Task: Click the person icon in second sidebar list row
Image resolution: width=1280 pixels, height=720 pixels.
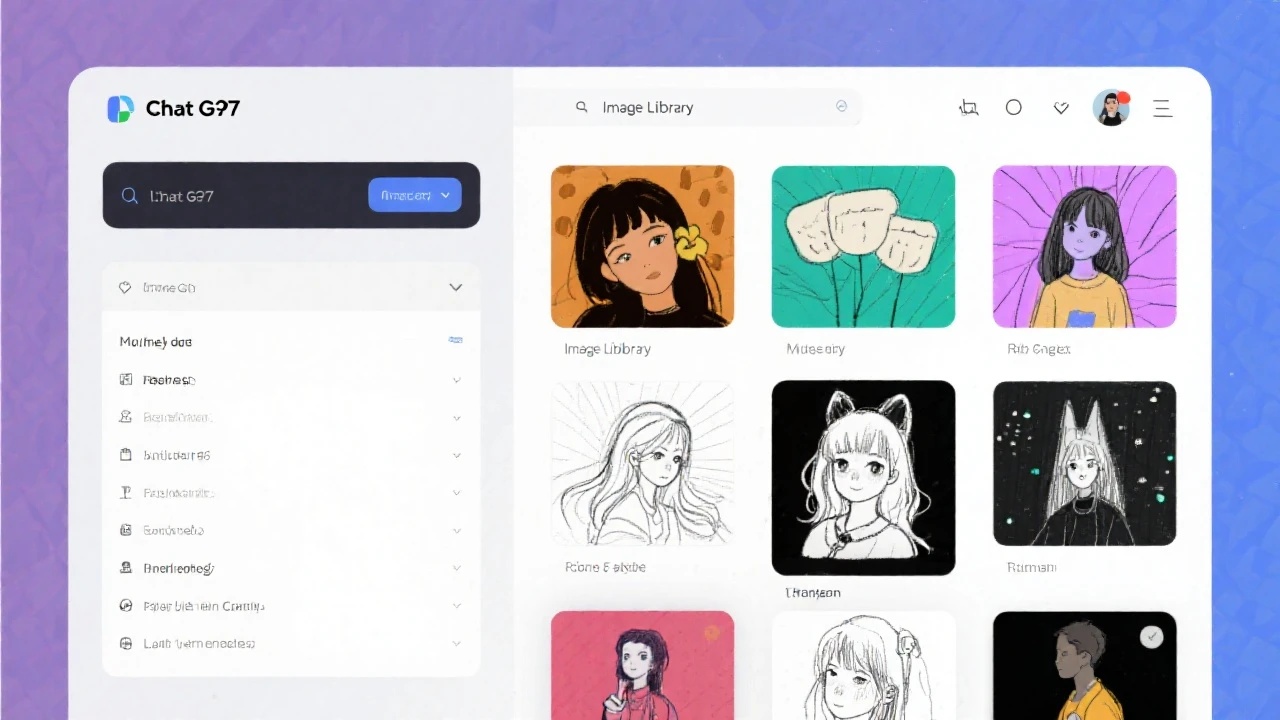Action: pyautogui.click(x=126, y=417)
